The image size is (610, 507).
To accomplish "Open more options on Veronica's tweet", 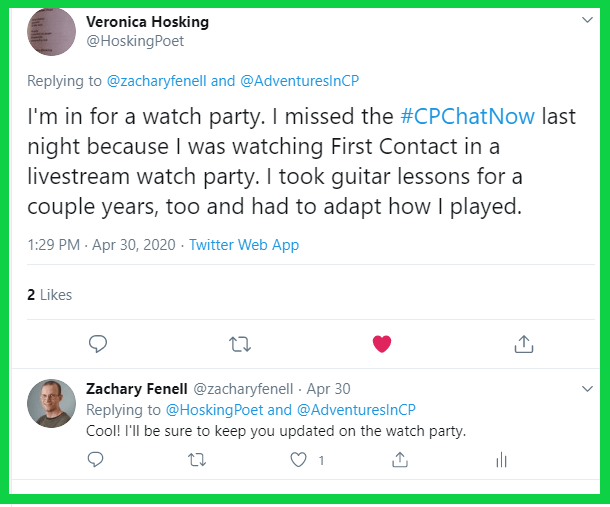I will point(586,20).
